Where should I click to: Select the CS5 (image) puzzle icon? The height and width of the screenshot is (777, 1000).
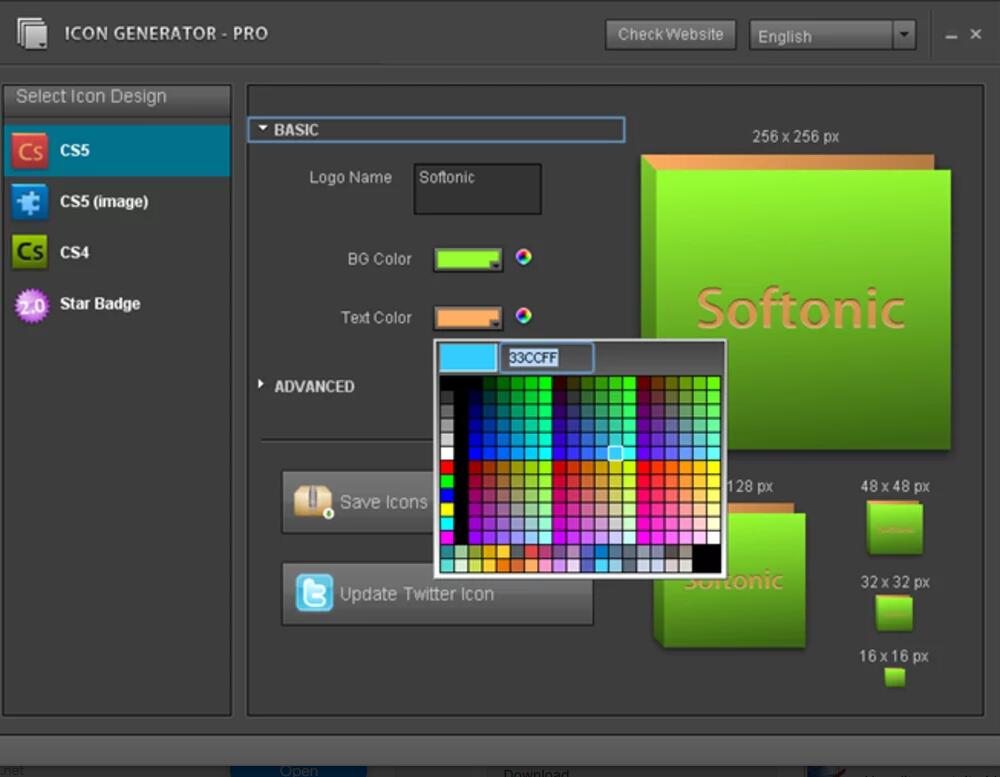coord(29,202)
